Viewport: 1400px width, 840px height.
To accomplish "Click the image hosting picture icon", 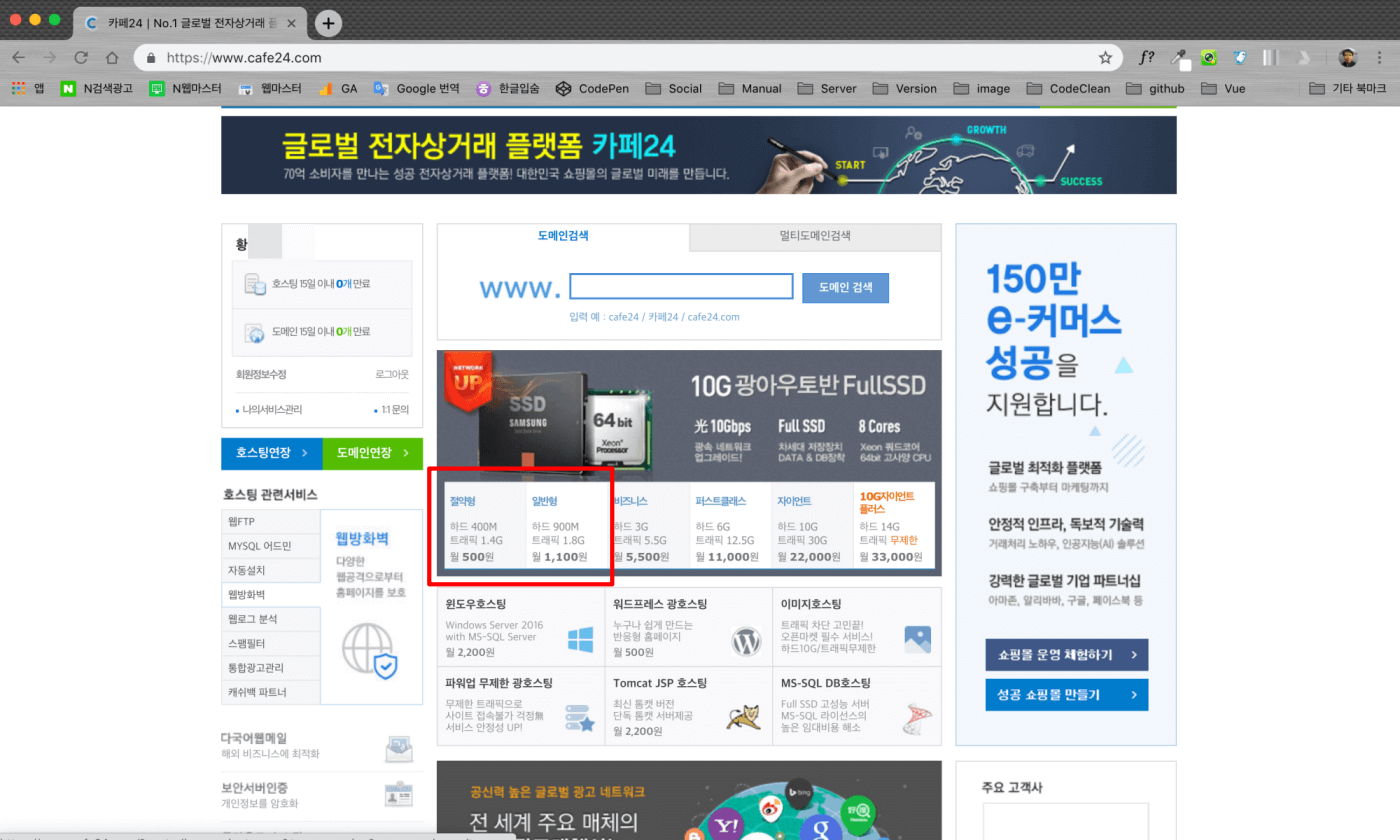I will [917, 640].
